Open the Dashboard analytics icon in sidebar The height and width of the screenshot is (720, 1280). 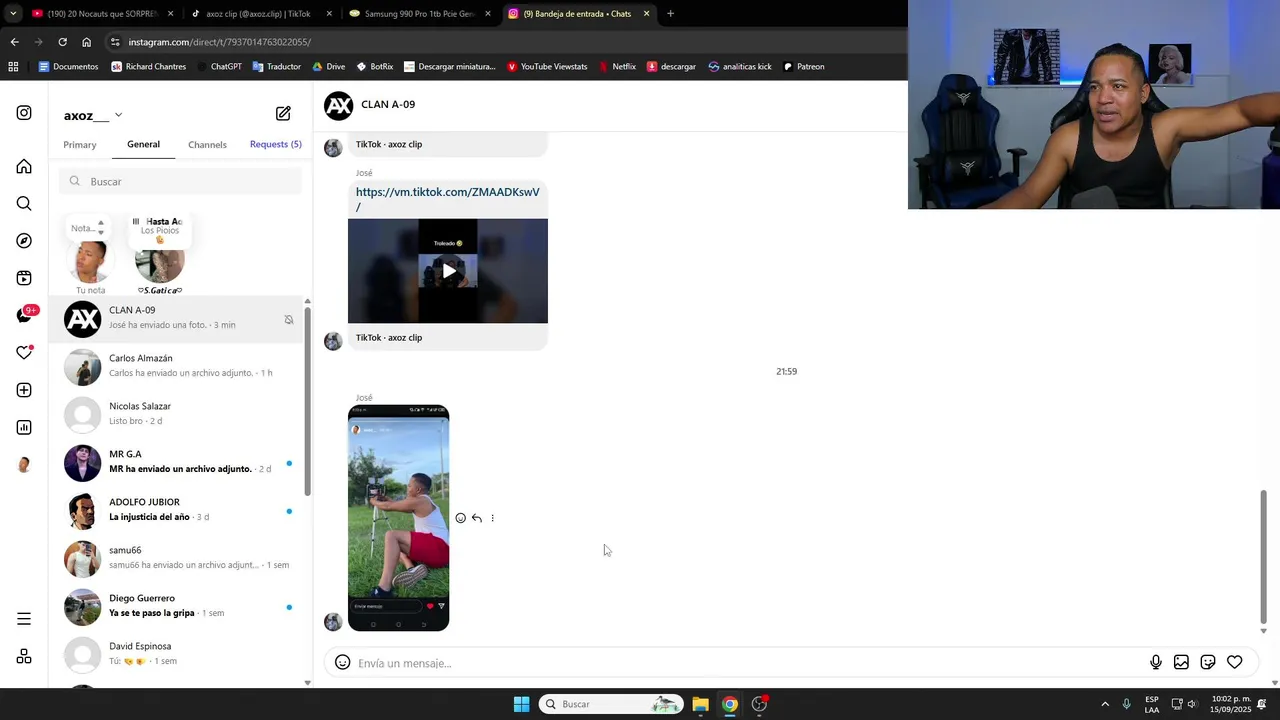point(24,428)
